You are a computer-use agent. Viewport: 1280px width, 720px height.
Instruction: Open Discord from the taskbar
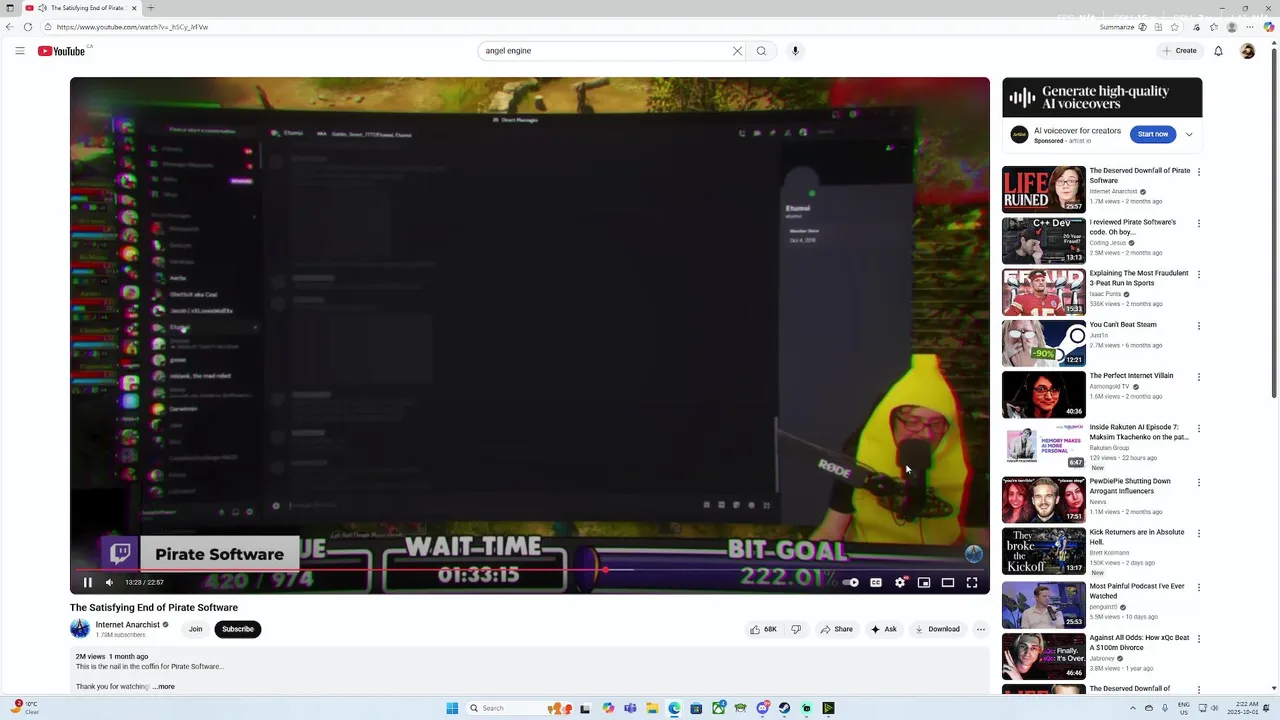tap(762, 708)
